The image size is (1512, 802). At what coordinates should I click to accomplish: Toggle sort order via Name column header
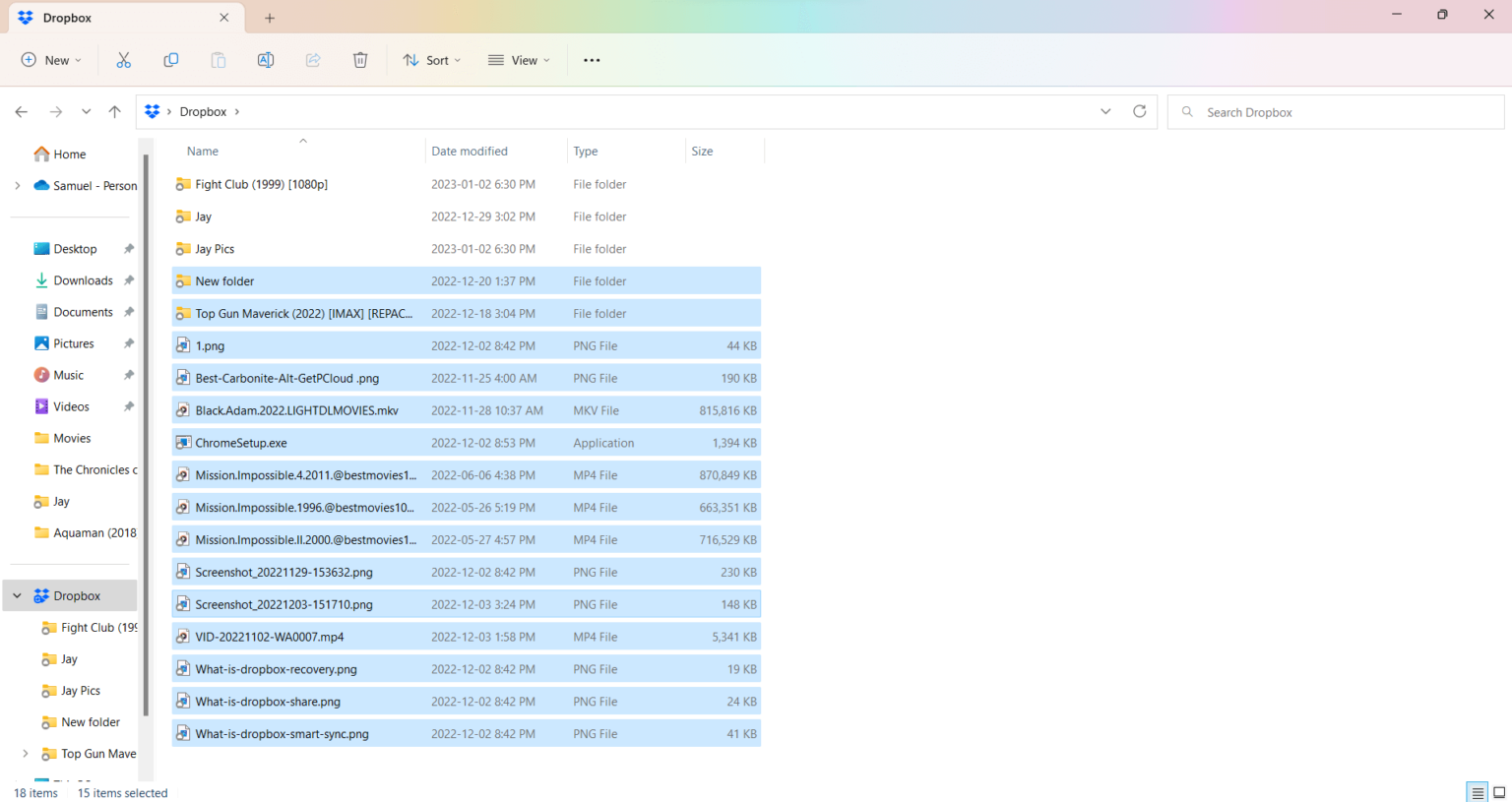tap(202, 151)
